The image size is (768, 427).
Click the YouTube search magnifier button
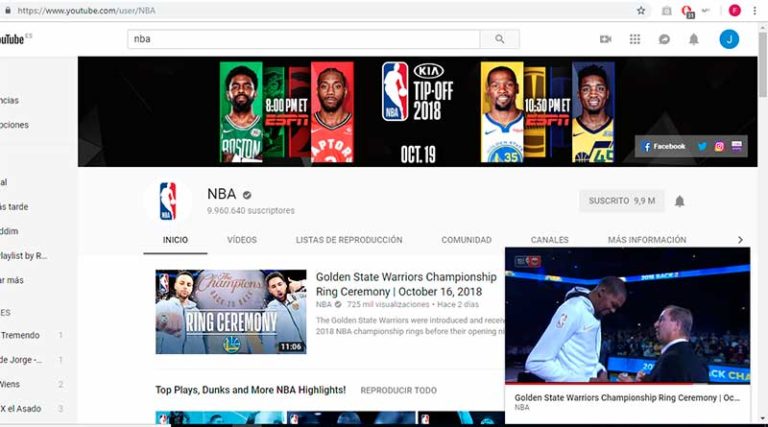(500, 39)
